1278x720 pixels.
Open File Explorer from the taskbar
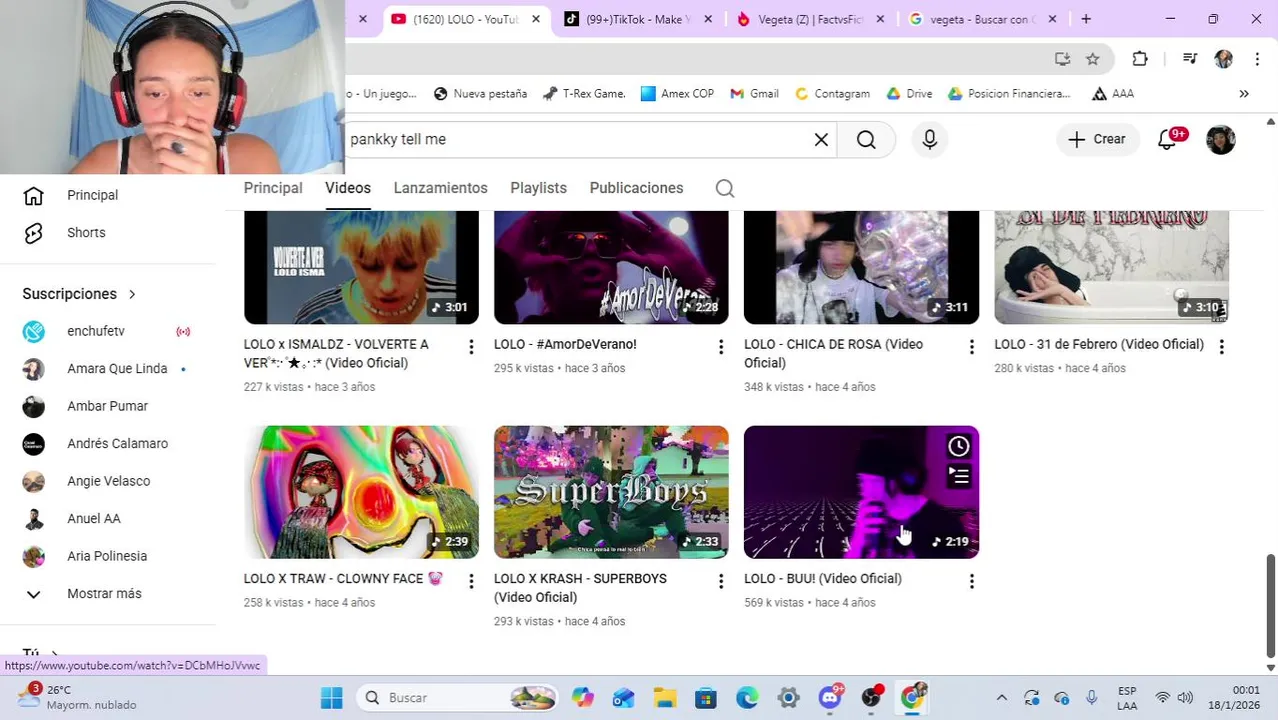click(664, 698)
